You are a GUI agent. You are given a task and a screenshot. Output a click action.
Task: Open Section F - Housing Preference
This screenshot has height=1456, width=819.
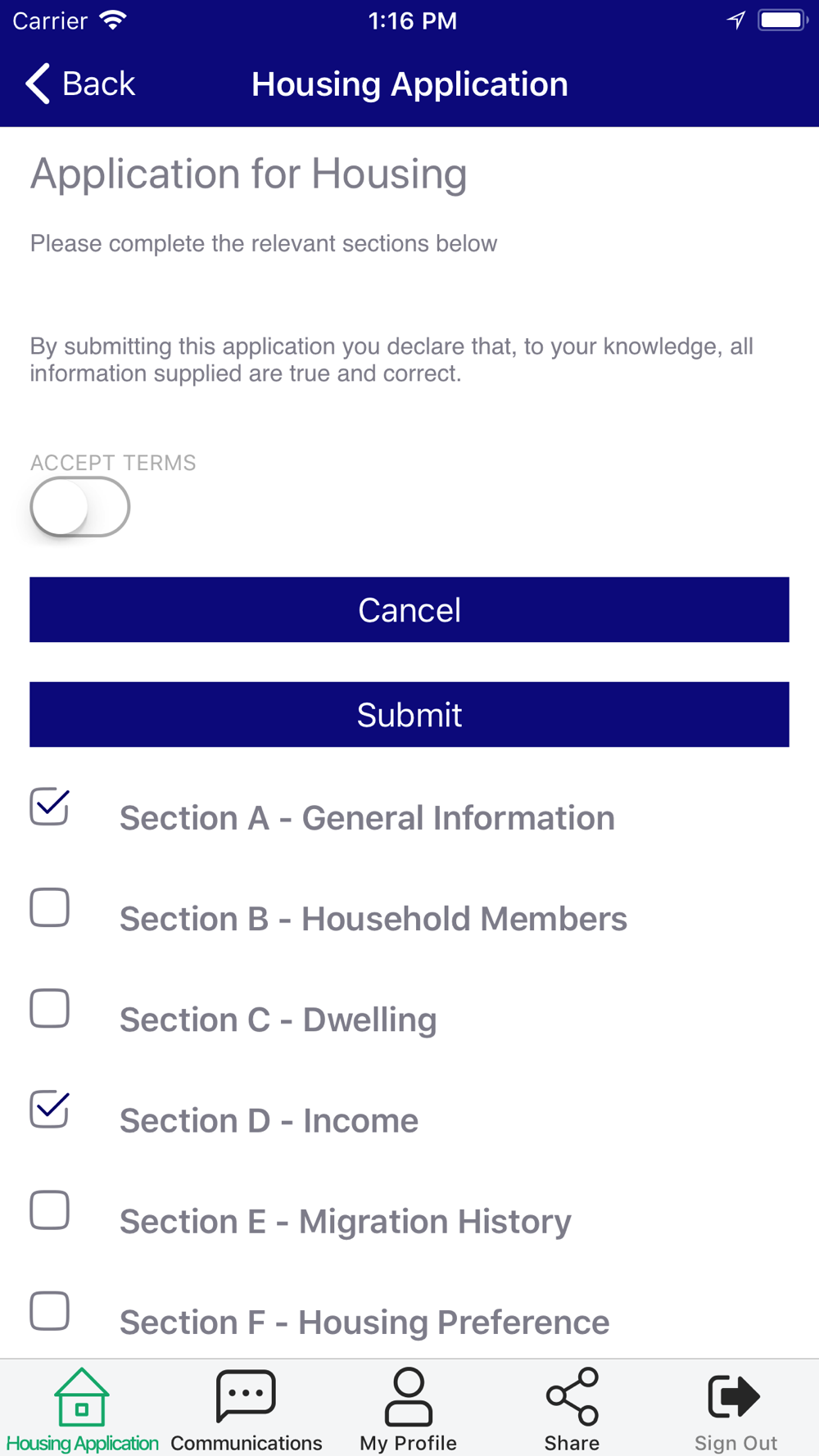point(364,1322)
